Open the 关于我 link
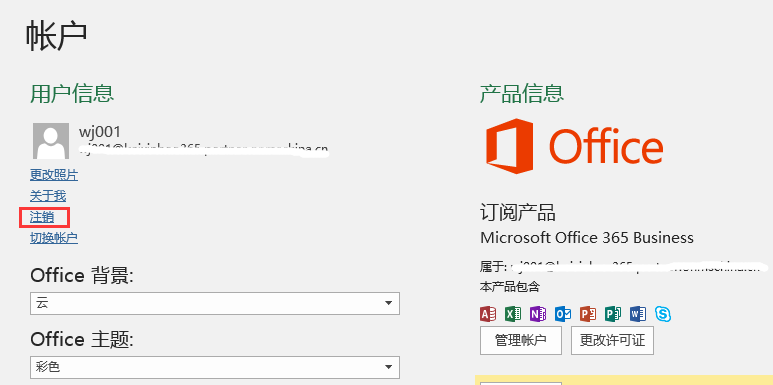 point(48,196)
